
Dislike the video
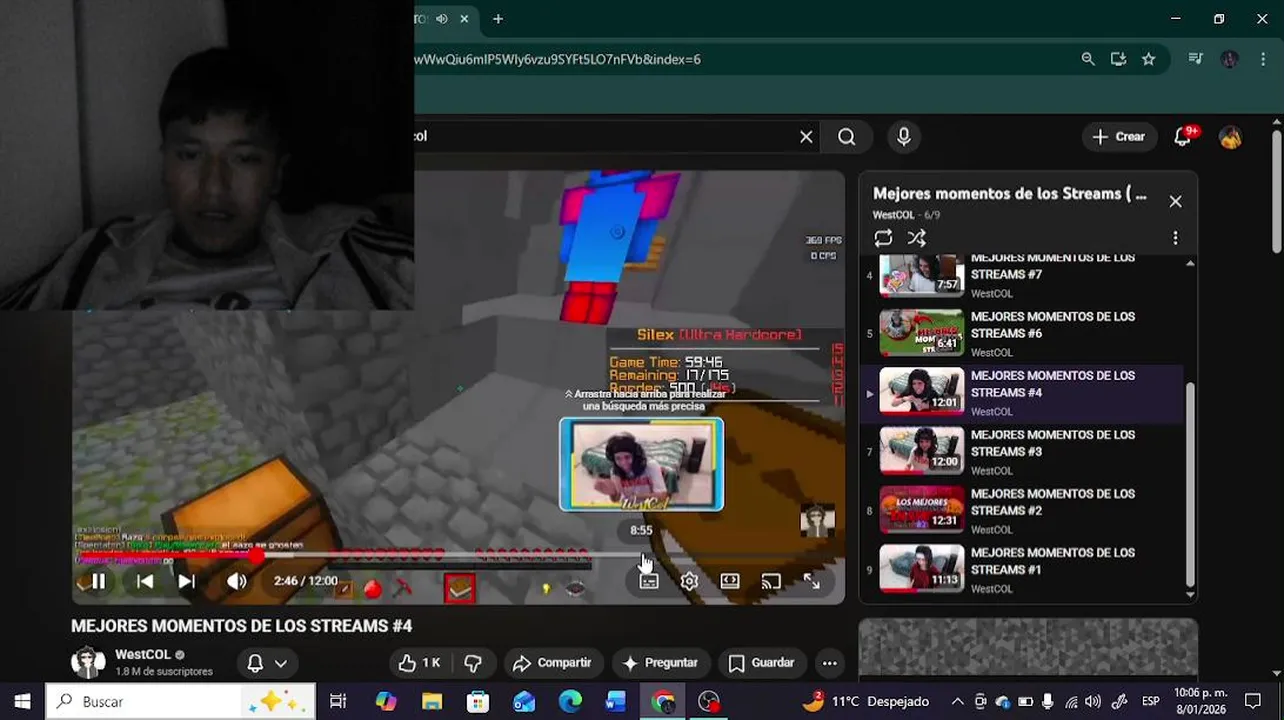(473, 663)
